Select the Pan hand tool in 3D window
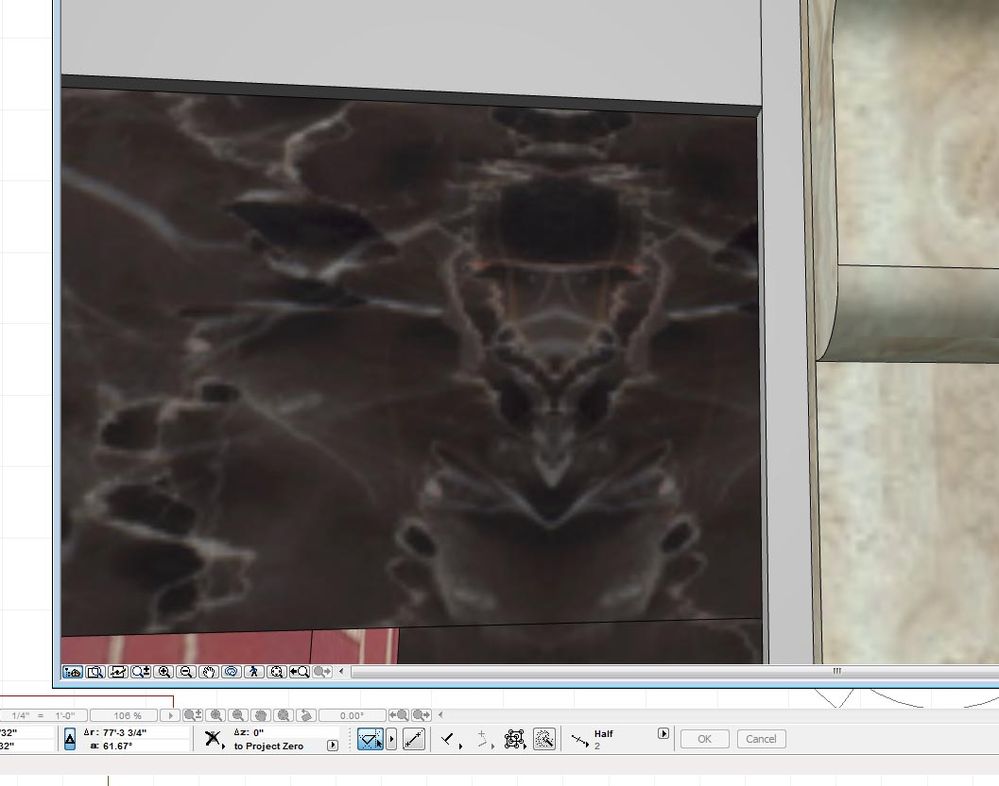This screenshot has height=786, width=999. tap(208, 671)
